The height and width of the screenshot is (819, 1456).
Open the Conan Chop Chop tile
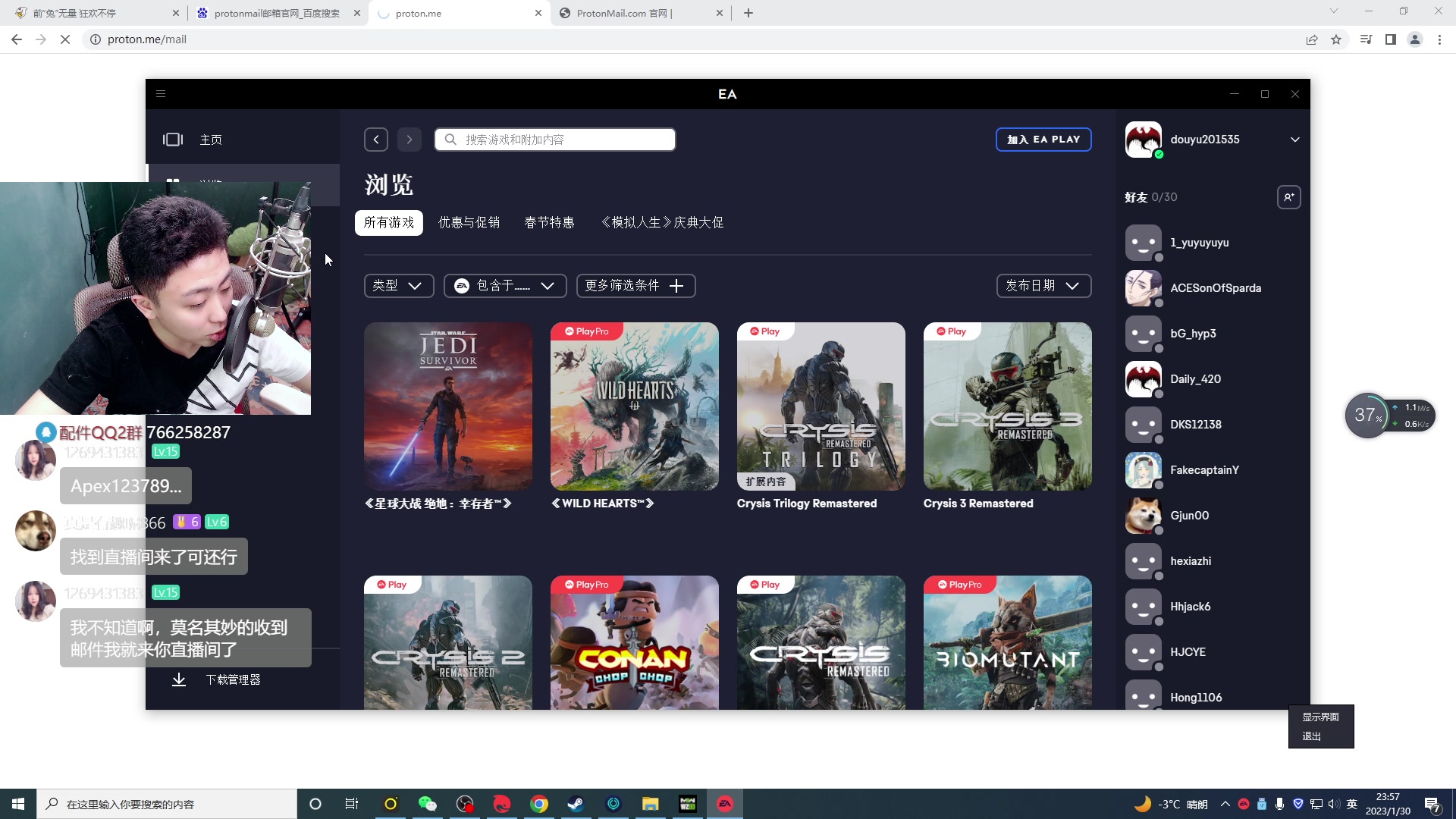pyautogui.click(x=635, y=643)
